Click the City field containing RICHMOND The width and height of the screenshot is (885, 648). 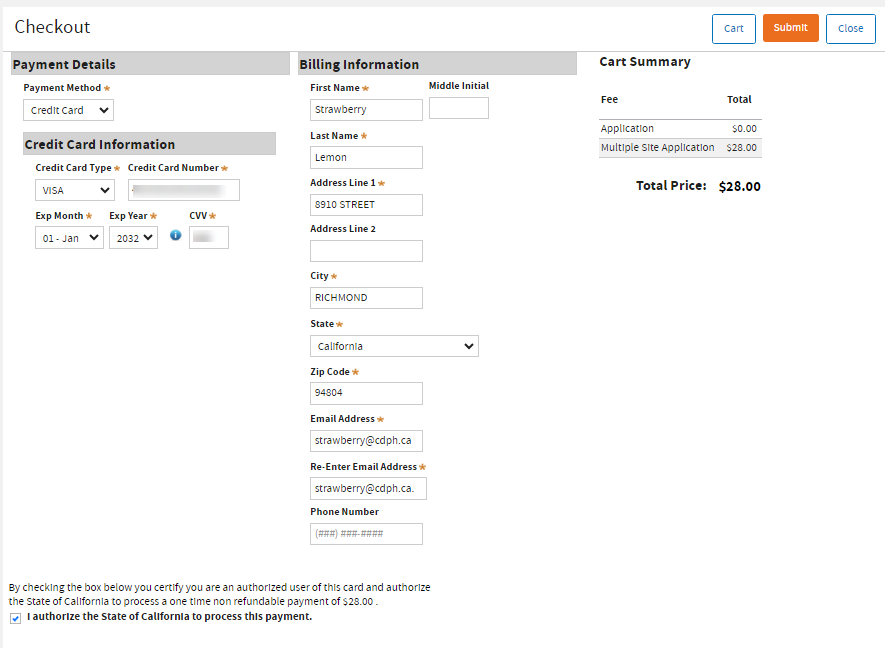point(366,298)
